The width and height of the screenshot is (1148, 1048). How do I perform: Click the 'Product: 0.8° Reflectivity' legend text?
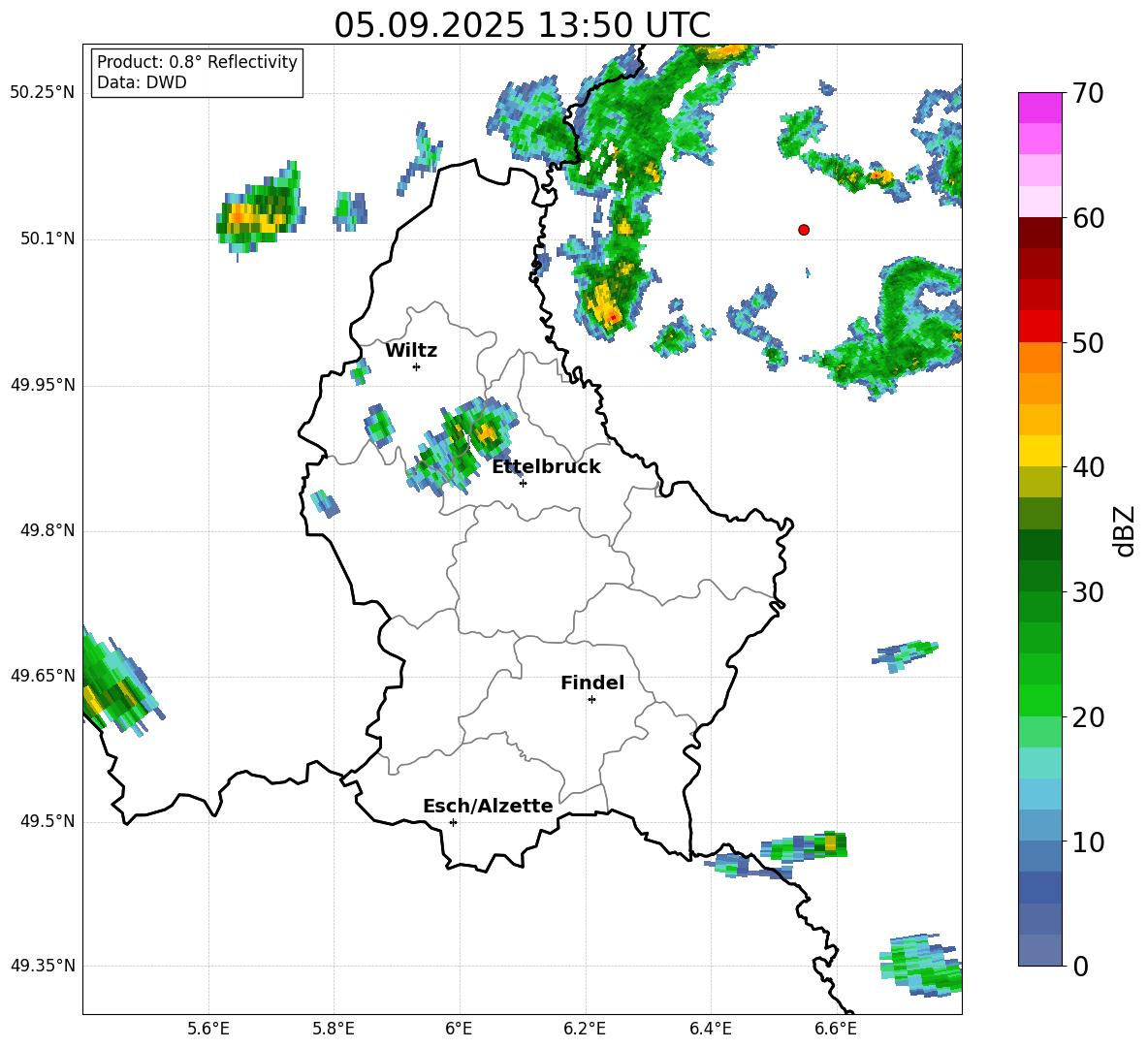[x=197, y=61]
